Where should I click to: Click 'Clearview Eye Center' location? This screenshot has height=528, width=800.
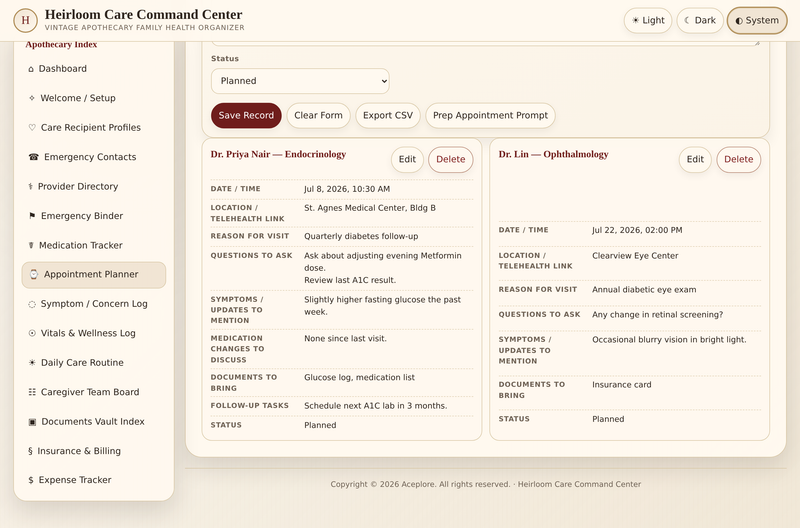pyautogui.click(x=635, y=256)
